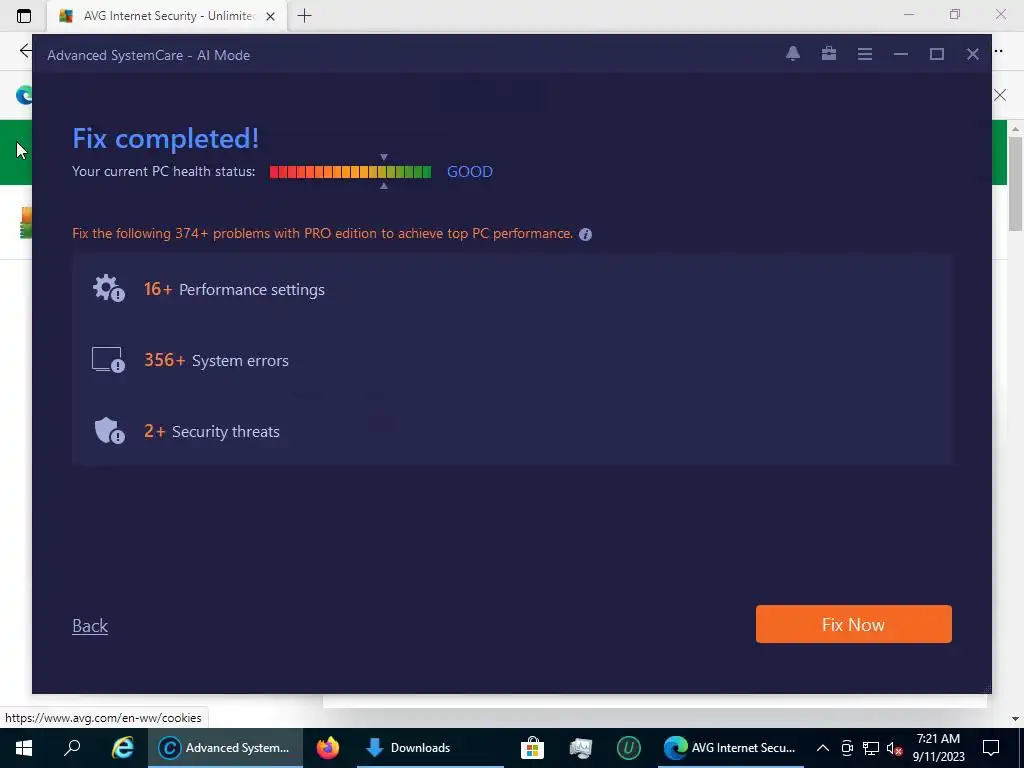Open notifications bell in Advanced SystemCare
Image resolution: width=1024 pixels, height=768 pixels.
click(x=793, y=54)
